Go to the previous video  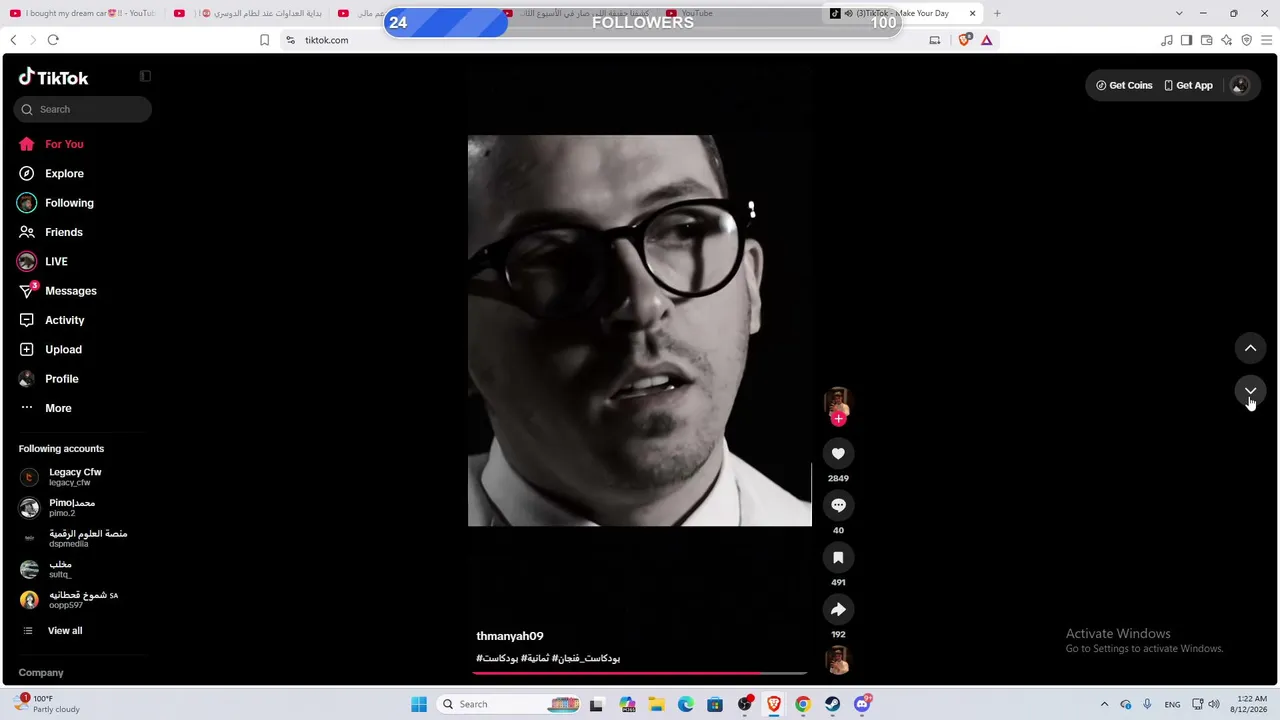point(1250,348)
